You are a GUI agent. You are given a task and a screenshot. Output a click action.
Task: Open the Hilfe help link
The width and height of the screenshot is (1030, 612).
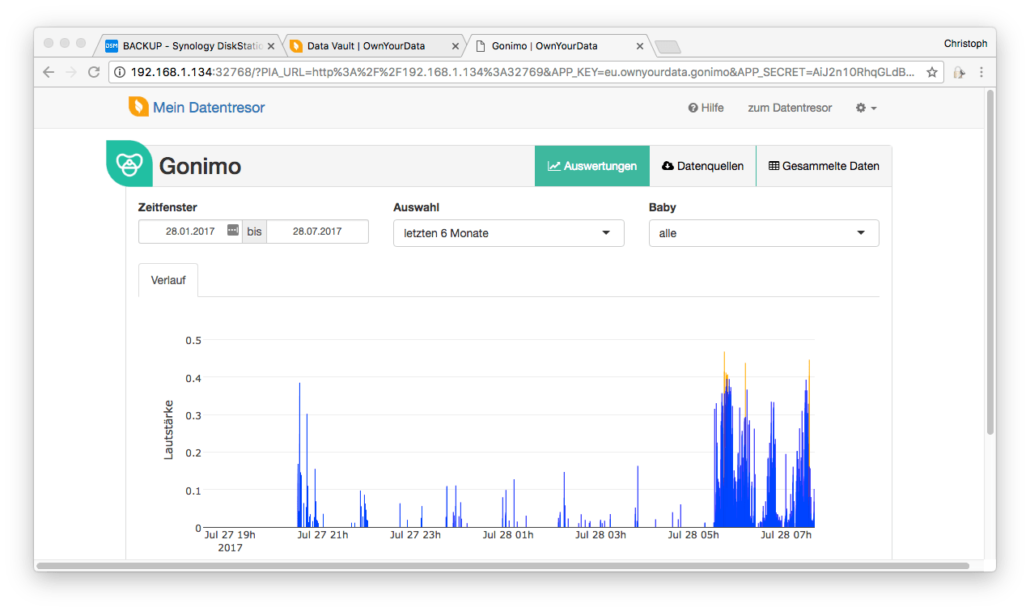[x=705, y=108]
